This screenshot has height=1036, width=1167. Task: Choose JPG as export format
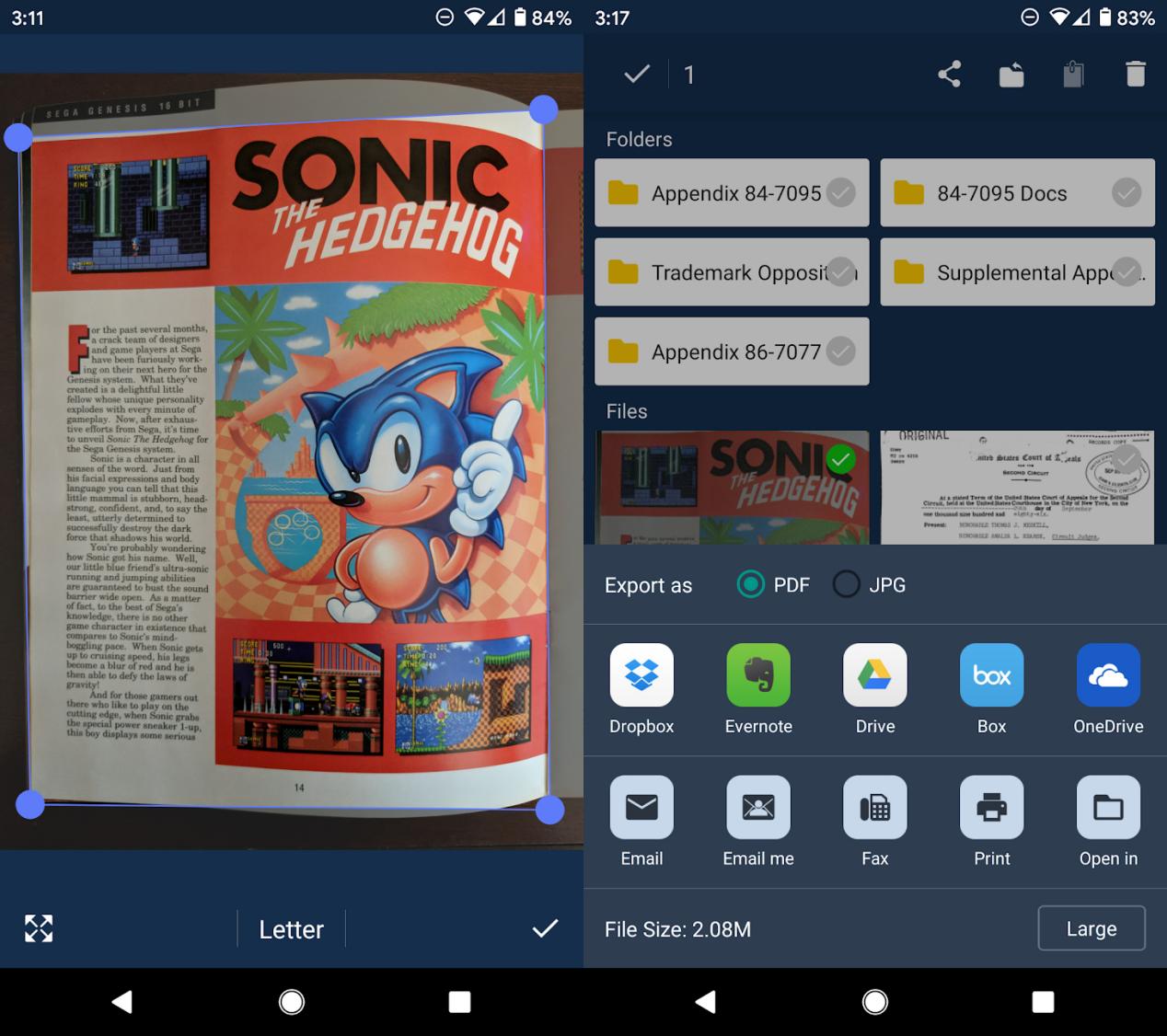point(869,584)
